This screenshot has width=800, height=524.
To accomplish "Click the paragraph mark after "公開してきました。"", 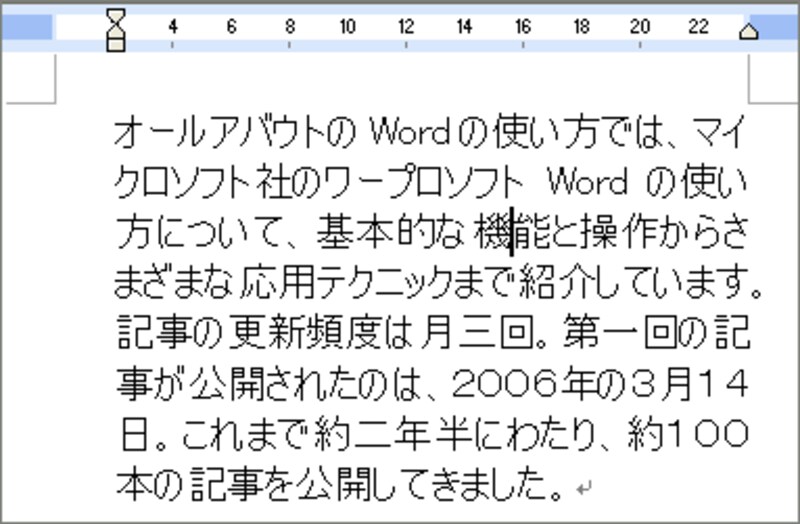I will [583, 488].
